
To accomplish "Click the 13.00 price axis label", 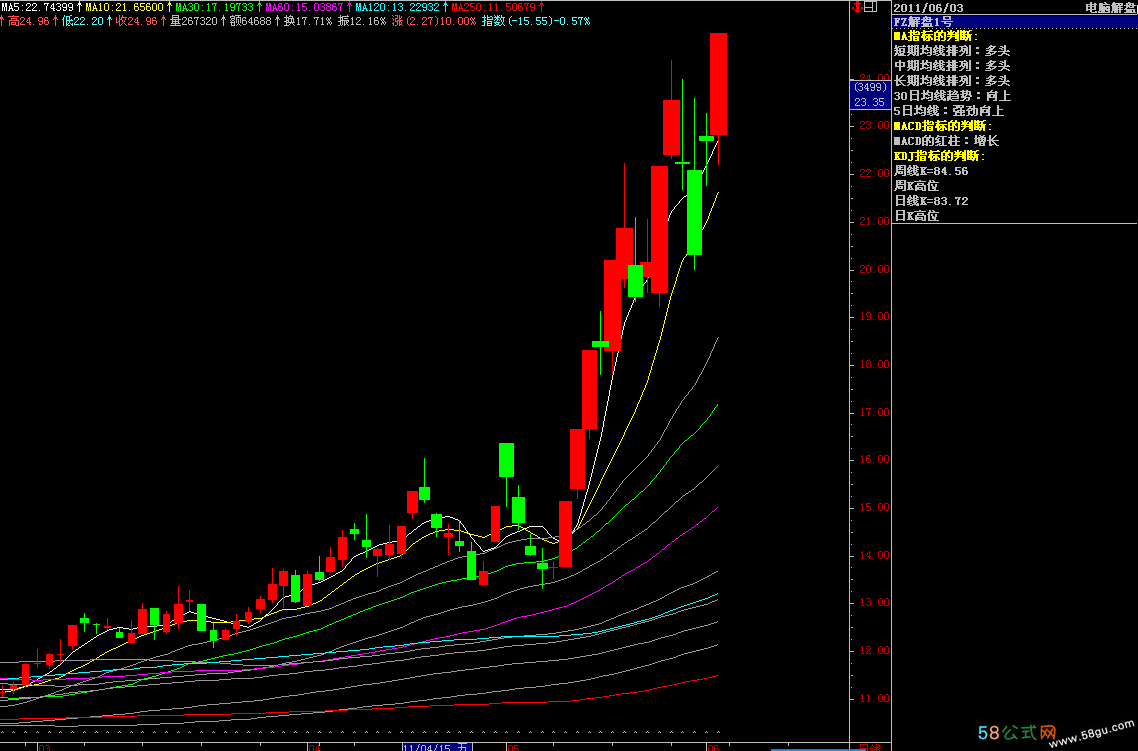I will [x=874, y=602].
